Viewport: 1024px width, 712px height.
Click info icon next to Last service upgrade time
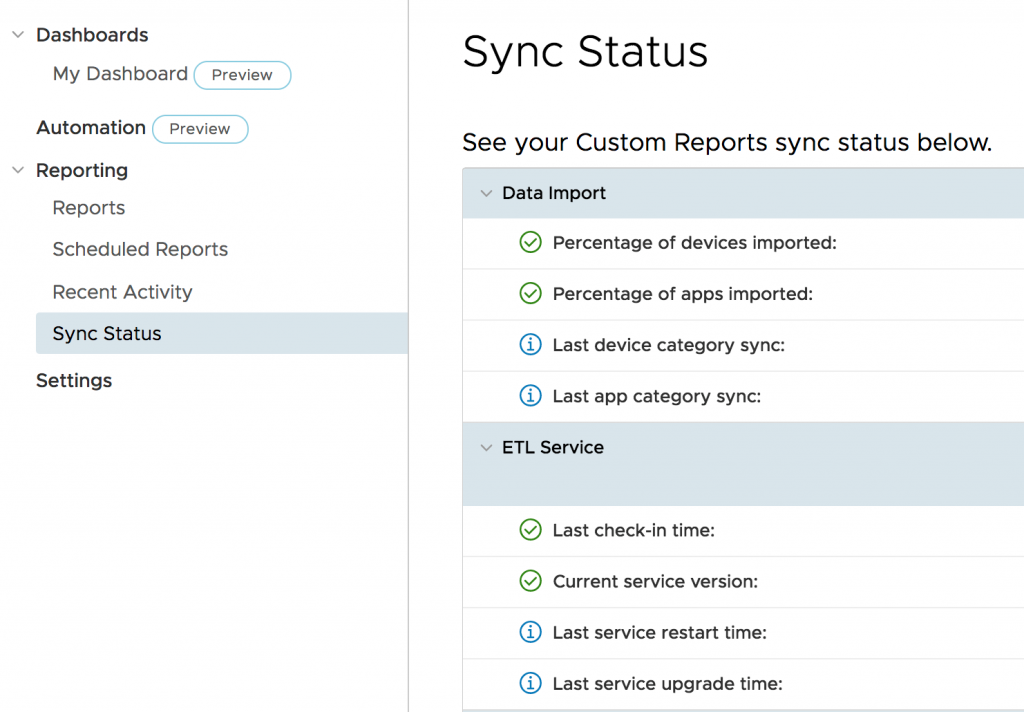click(531, 684)
